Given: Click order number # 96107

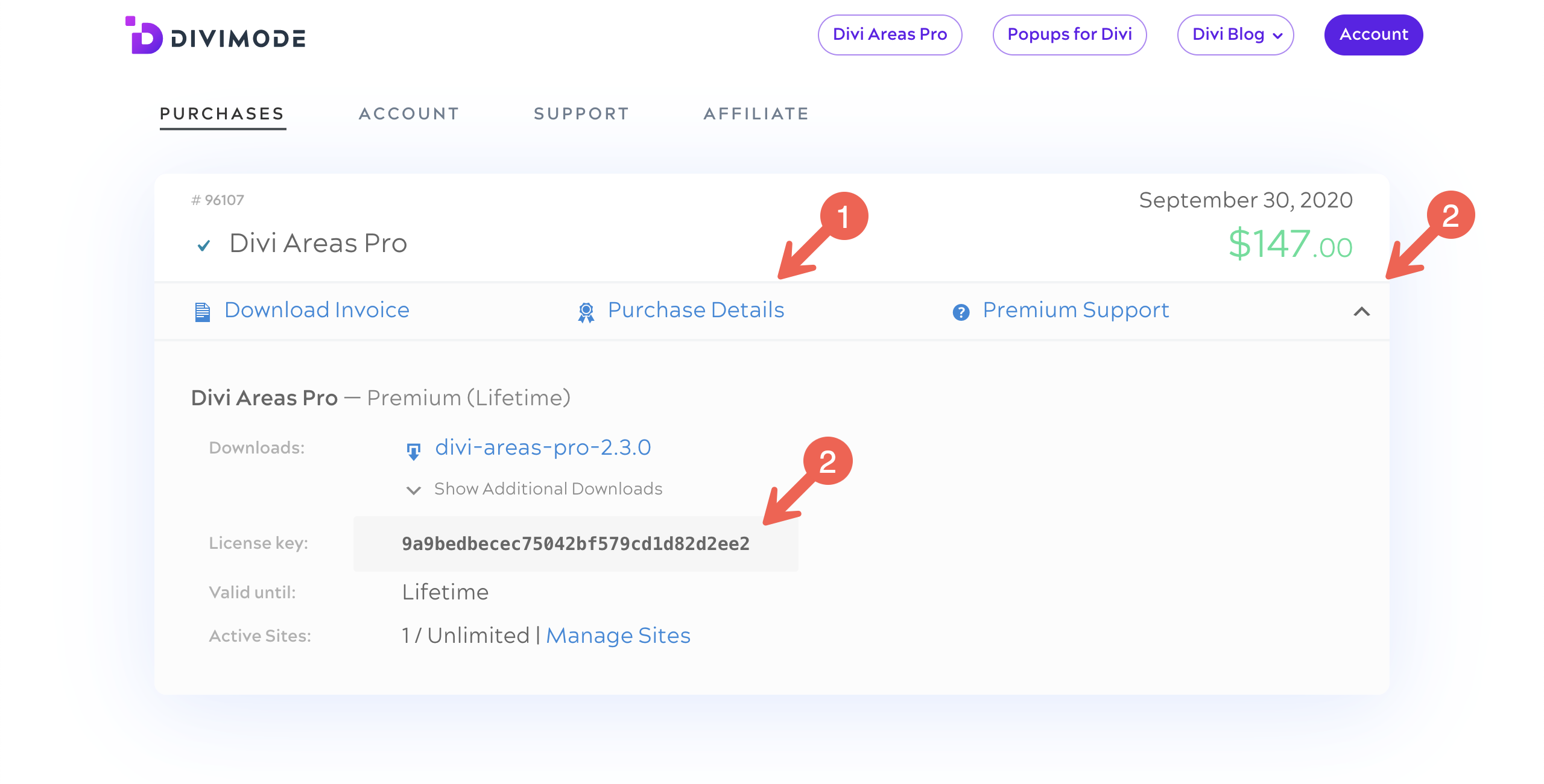Looking at the screenshot, I should 217,200.
